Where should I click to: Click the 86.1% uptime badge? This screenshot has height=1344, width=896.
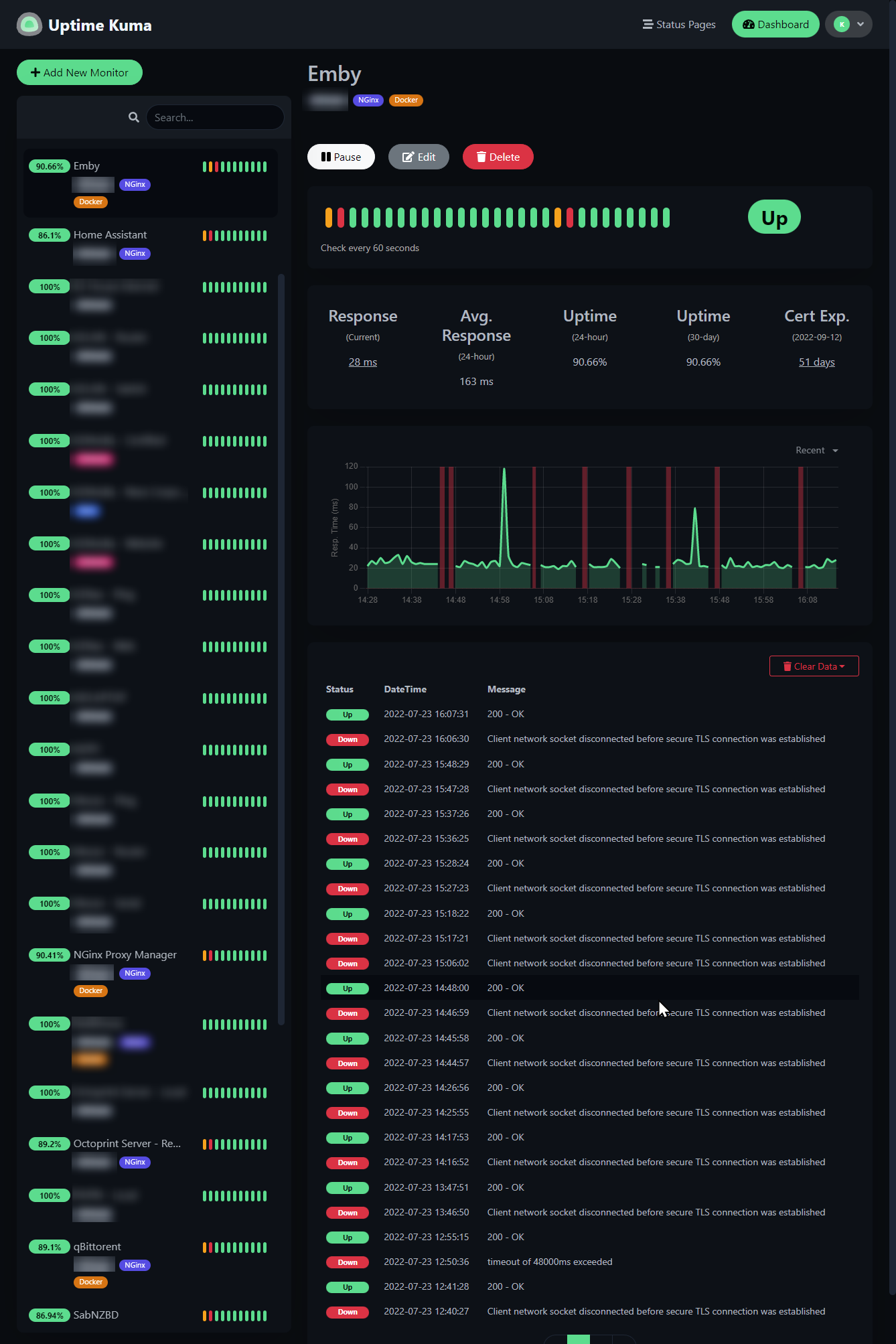click(50, 236)
